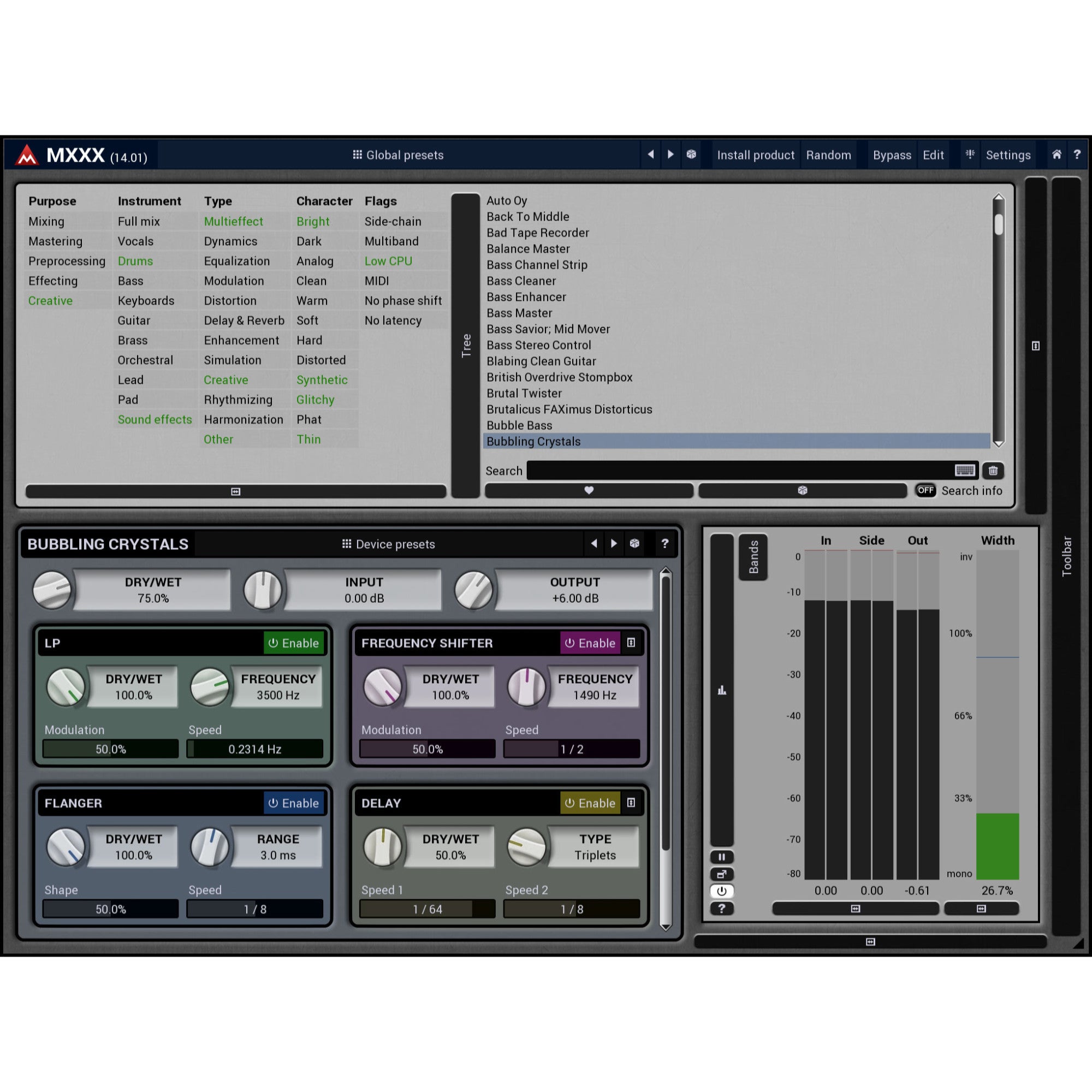Image resolution: width=1092 pixels, height=1092 pixels.
Task: Switch Search info OFF toggle
Action: tap(926, 491)
